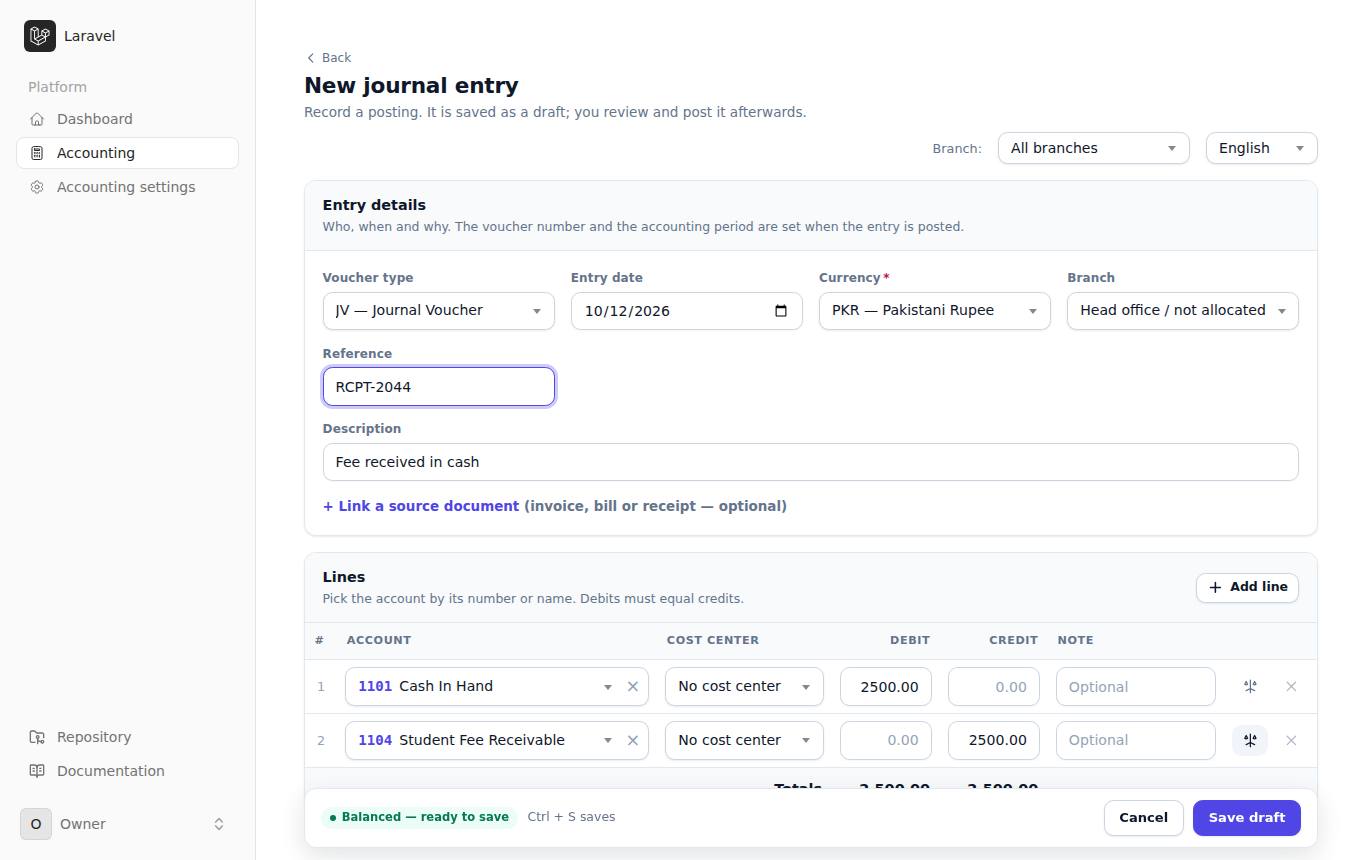This screenshot has width=1366, height=860.
Task: Click the Add line button
Action: coord(1247,587)
